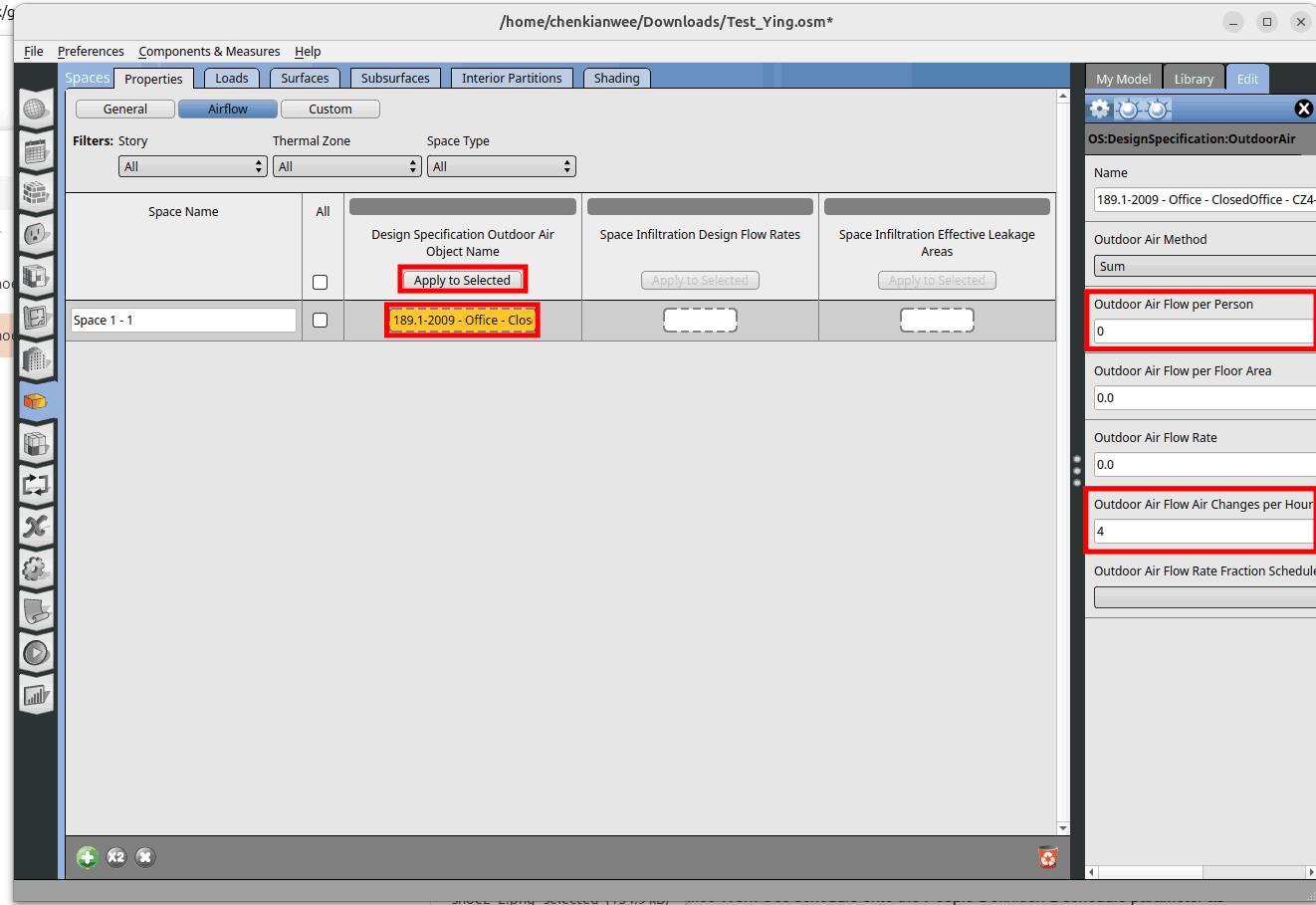This screenshot has width=1316, height=905.
Task: Open the Run Simulation play icon
Action: (x=36, y=653)
